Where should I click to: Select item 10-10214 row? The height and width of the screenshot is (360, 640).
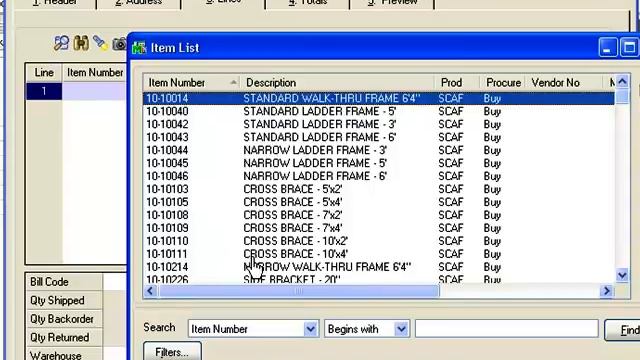click(379, 267)
